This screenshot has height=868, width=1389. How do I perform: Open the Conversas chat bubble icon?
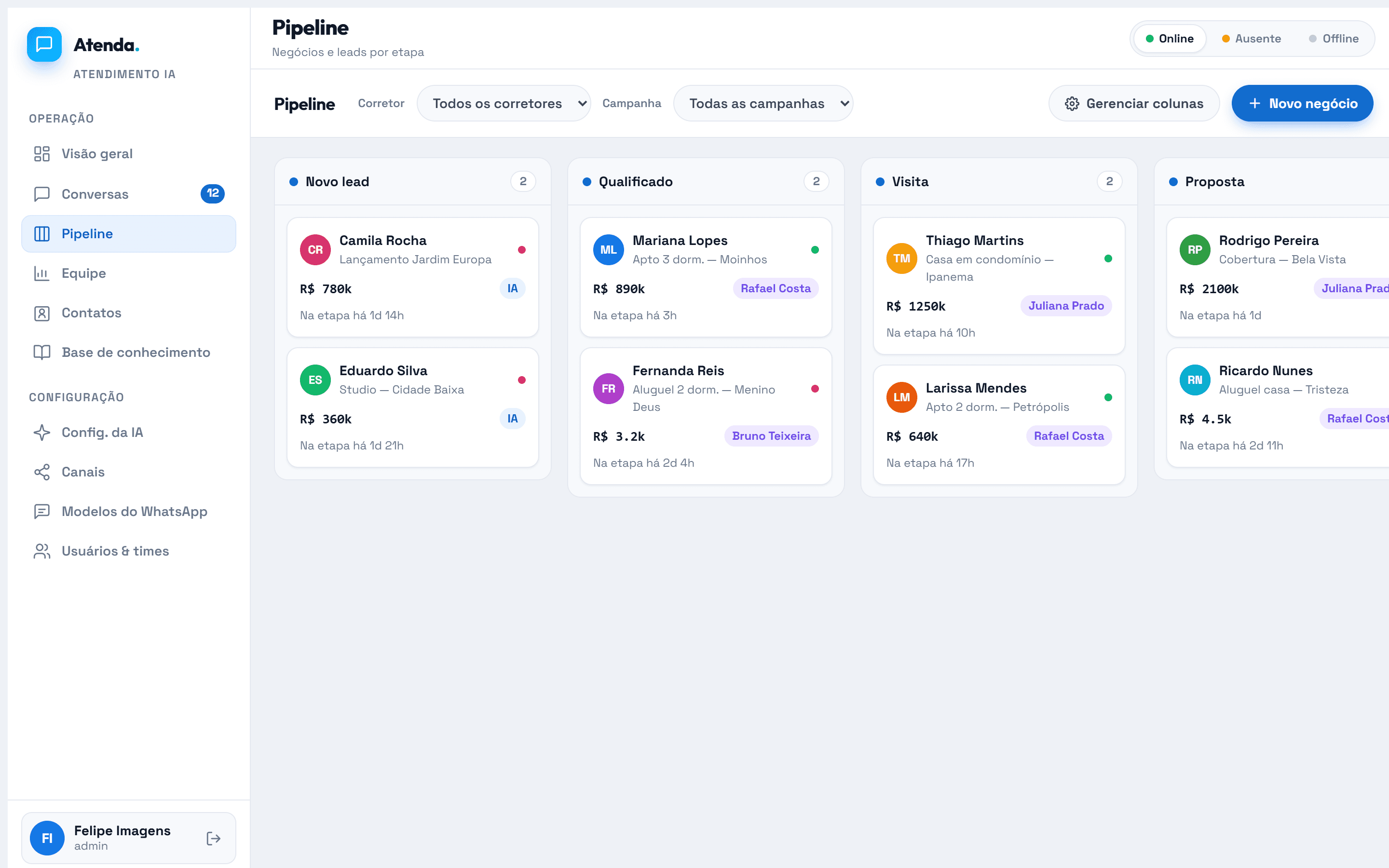pos(42,194)
